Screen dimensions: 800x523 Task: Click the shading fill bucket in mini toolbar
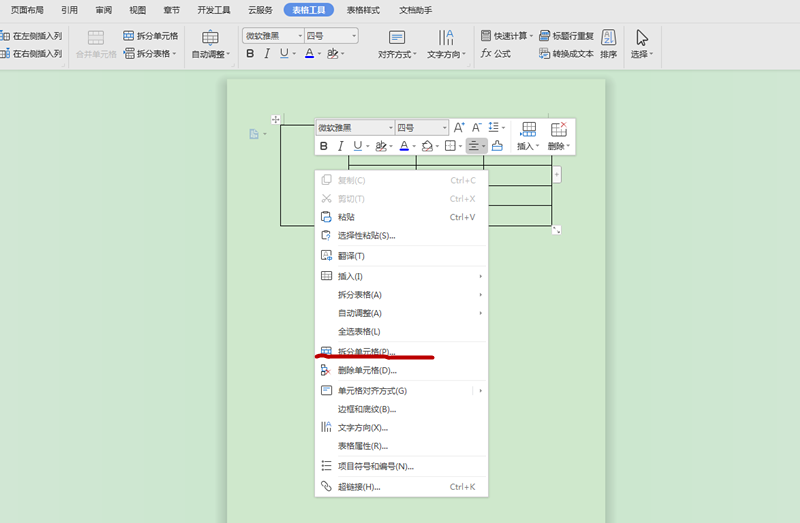point(428,146)
